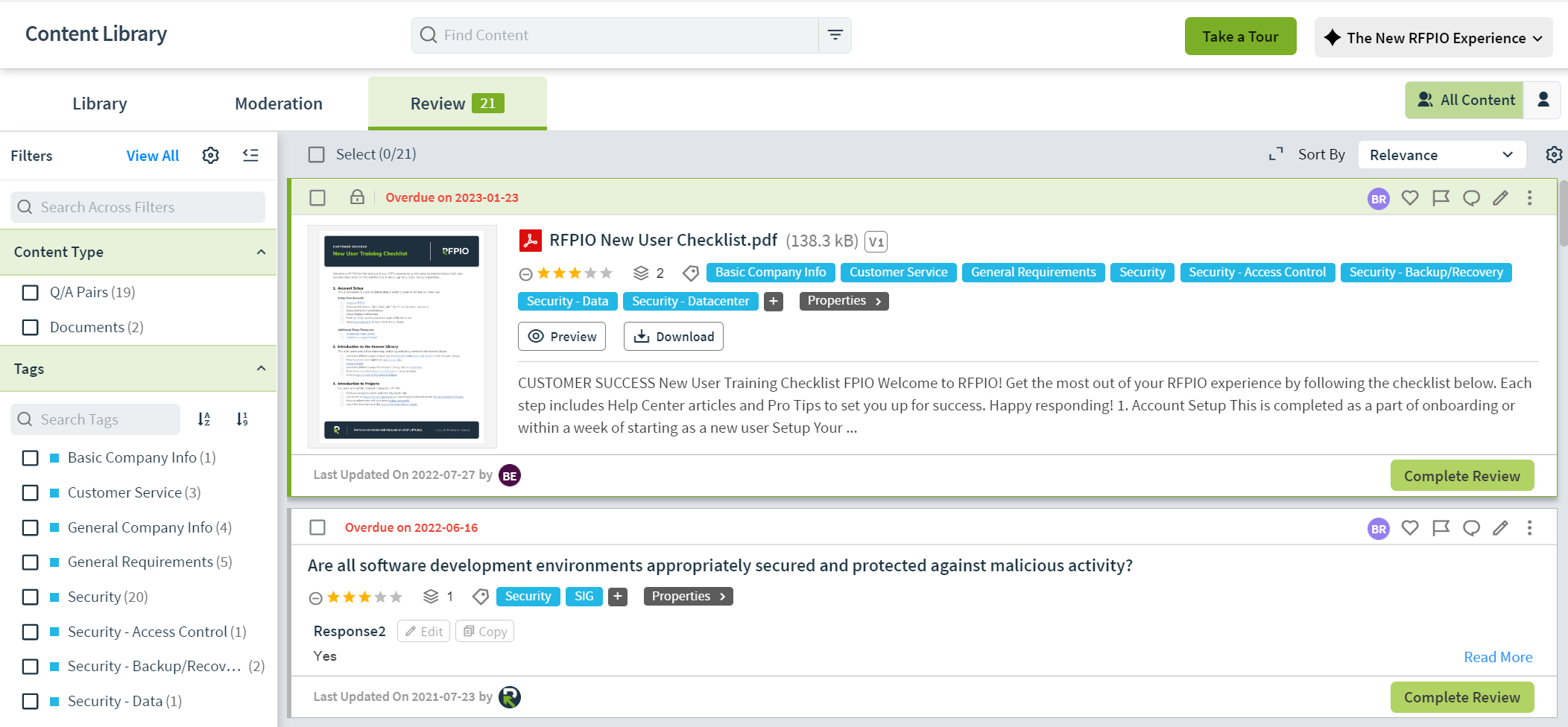Click minus rating toggle on security question

pos(315,598)
